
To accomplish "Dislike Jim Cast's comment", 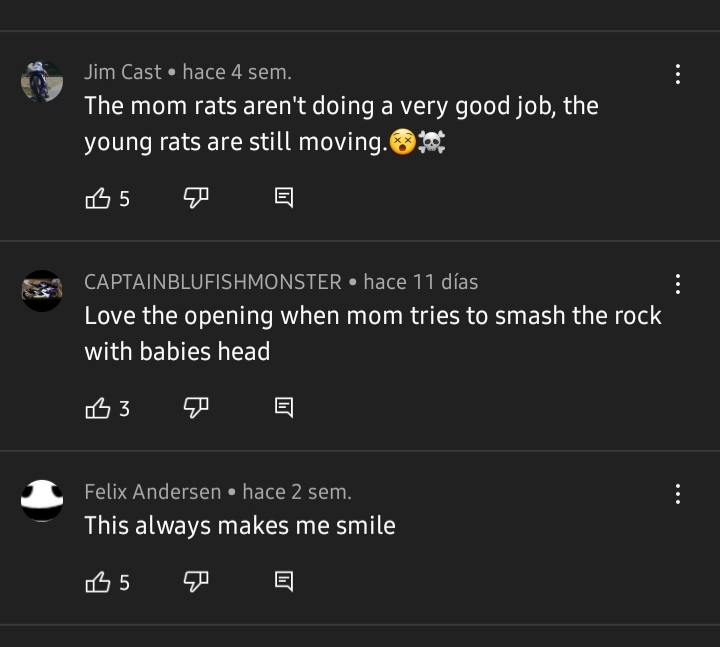I will tap(194, 198).
